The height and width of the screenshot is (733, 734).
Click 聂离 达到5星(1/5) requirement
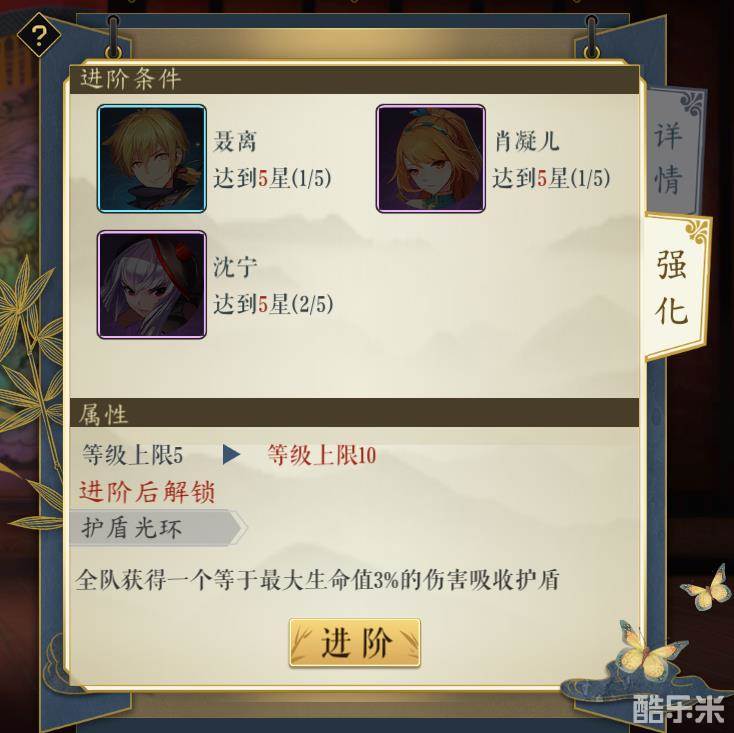(x=272, y=178)
